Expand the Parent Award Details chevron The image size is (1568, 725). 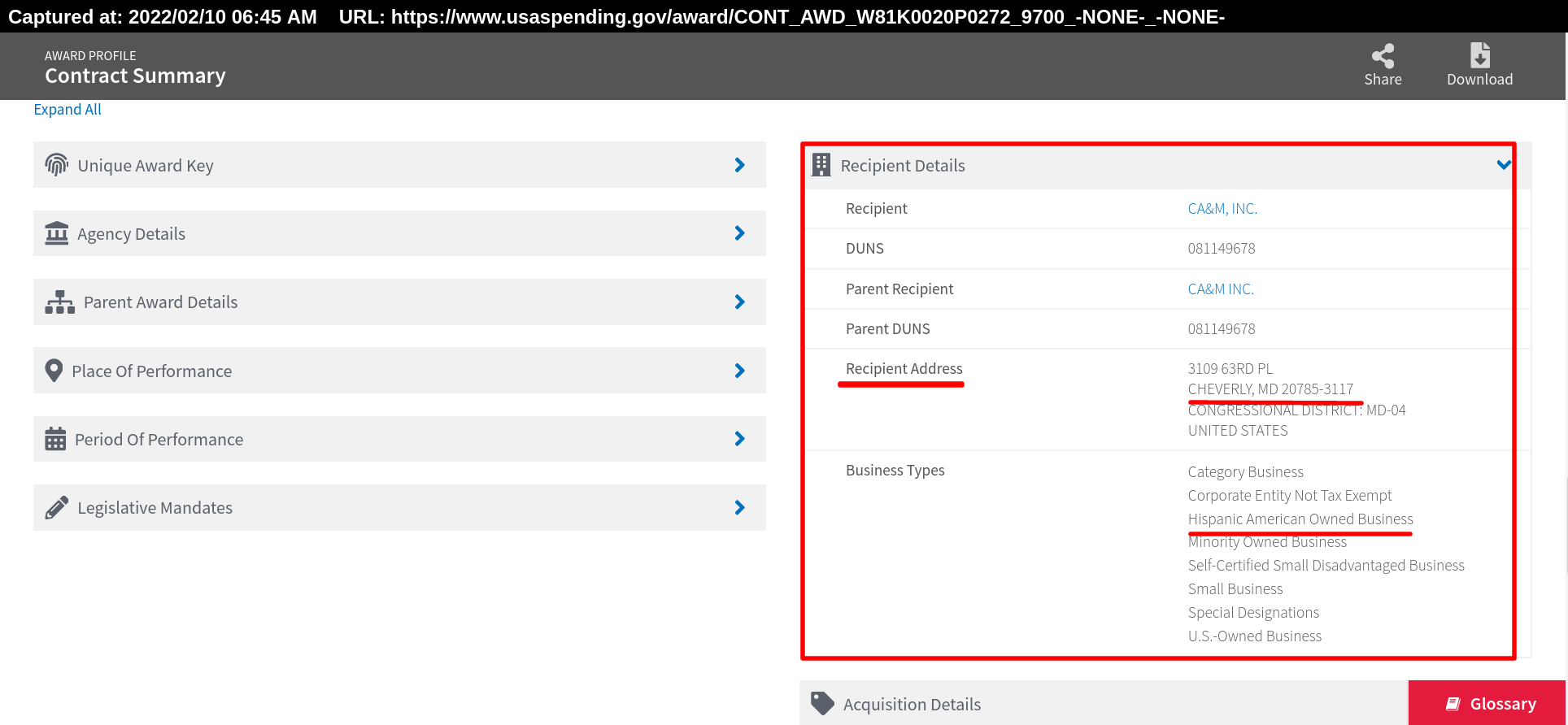point(739,302)
